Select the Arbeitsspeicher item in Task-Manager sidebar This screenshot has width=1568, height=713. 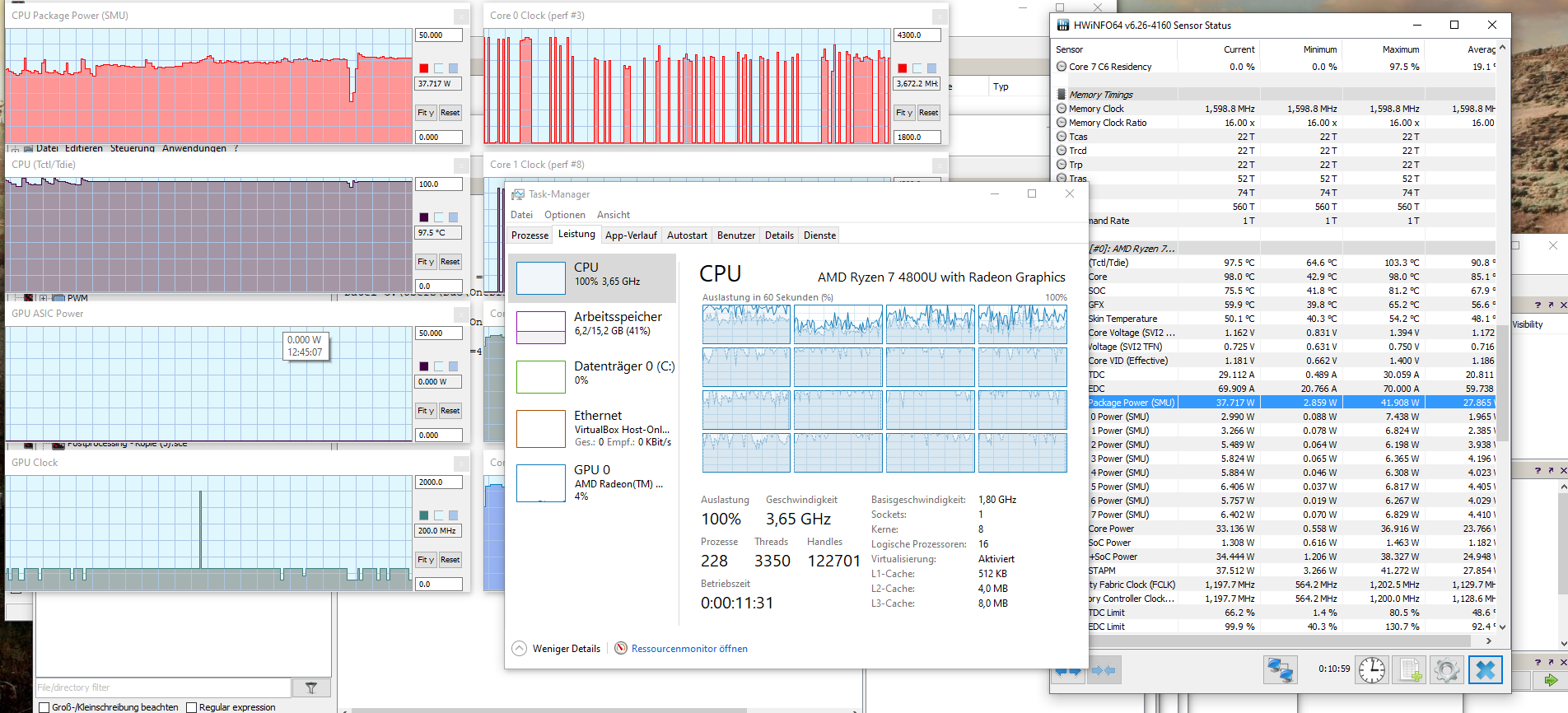[x=593, y=327]
